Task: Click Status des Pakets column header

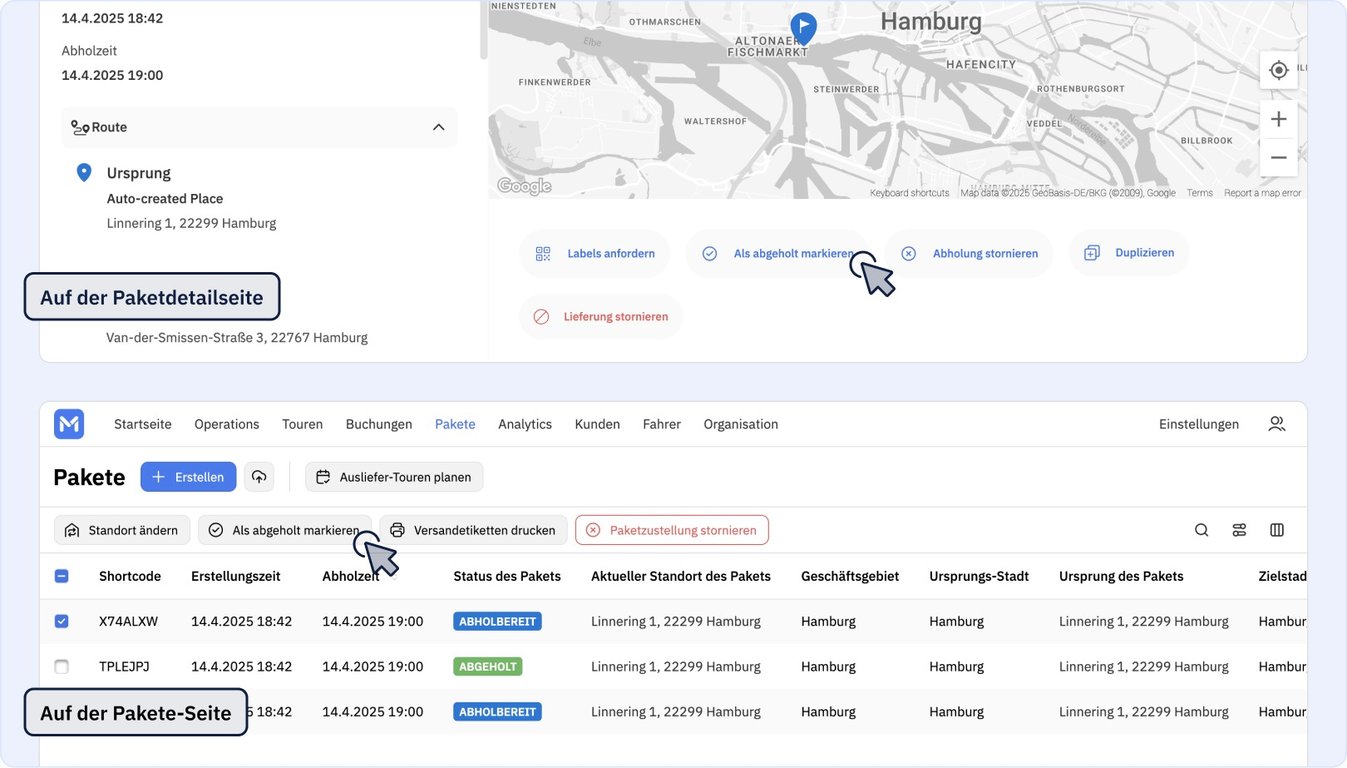Action: pyautogui.click(x=507, y=576)
